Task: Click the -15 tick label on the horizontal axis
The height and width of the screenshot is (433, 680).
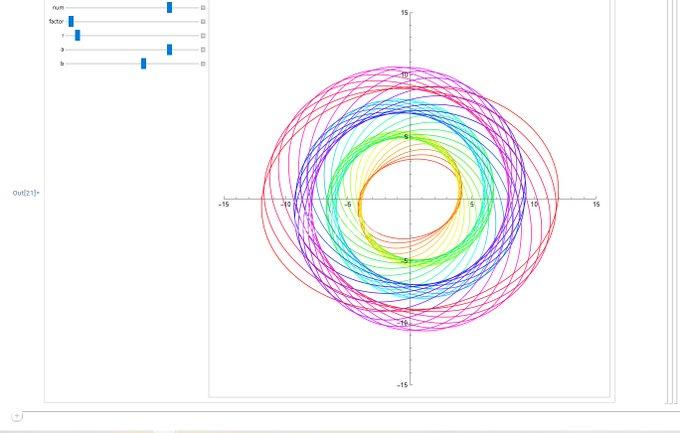Action: [223, 205]
